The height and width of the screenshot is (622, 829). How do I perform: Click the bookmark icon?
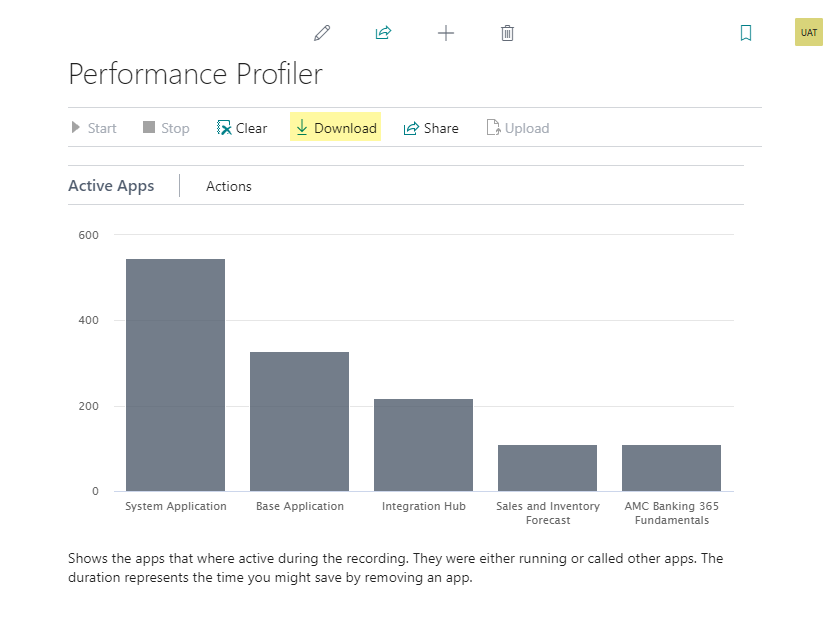(x=746, y=33)
